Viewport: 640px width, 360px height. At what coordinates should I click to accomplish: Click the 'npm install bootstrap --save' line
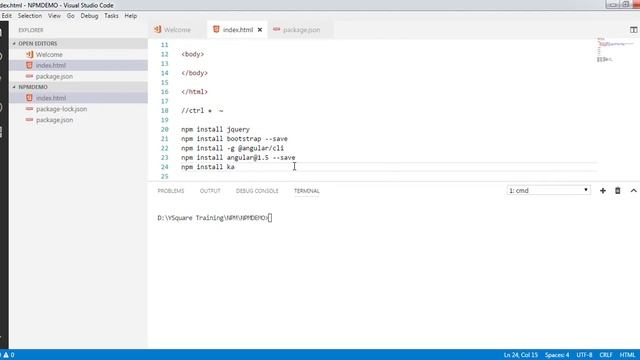(x=234, y=139)
